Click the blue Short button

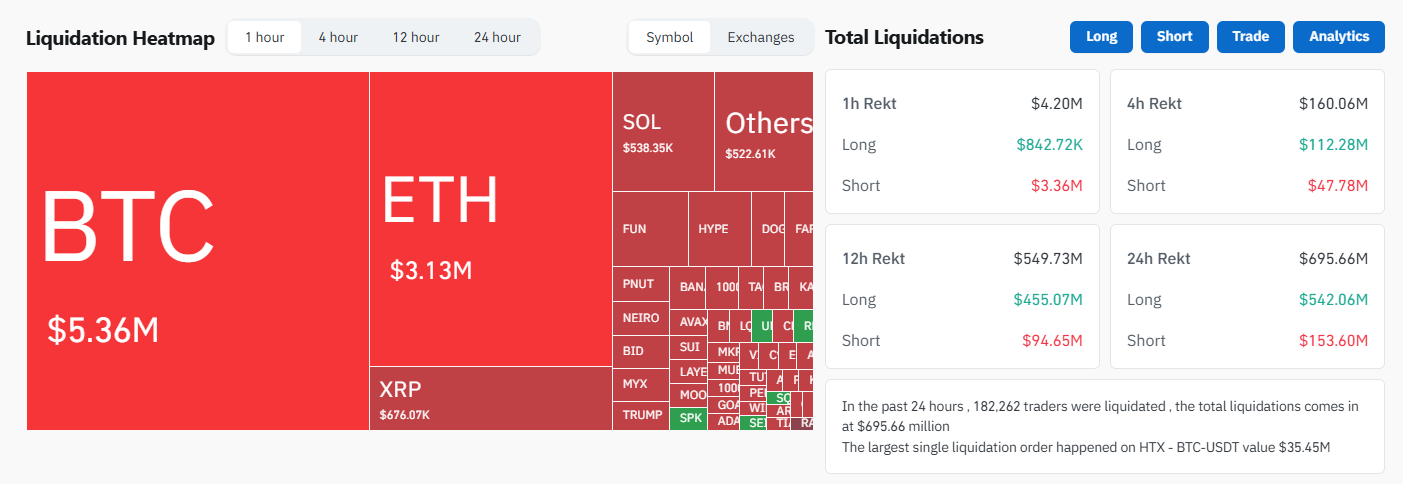pyautogui.click(x=1174, y=36)
